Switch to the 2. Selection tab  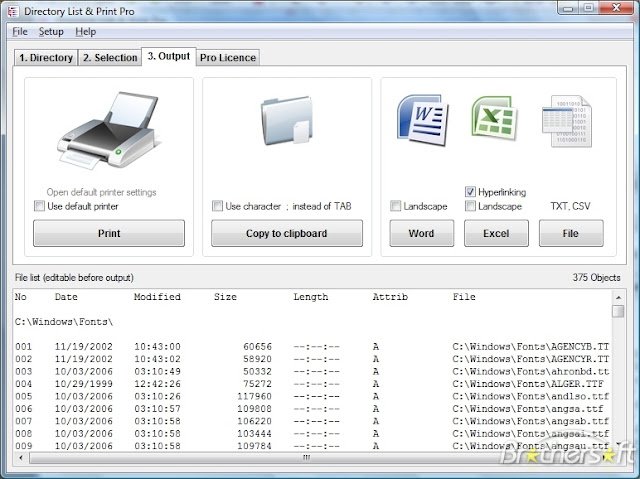[110, 58]
